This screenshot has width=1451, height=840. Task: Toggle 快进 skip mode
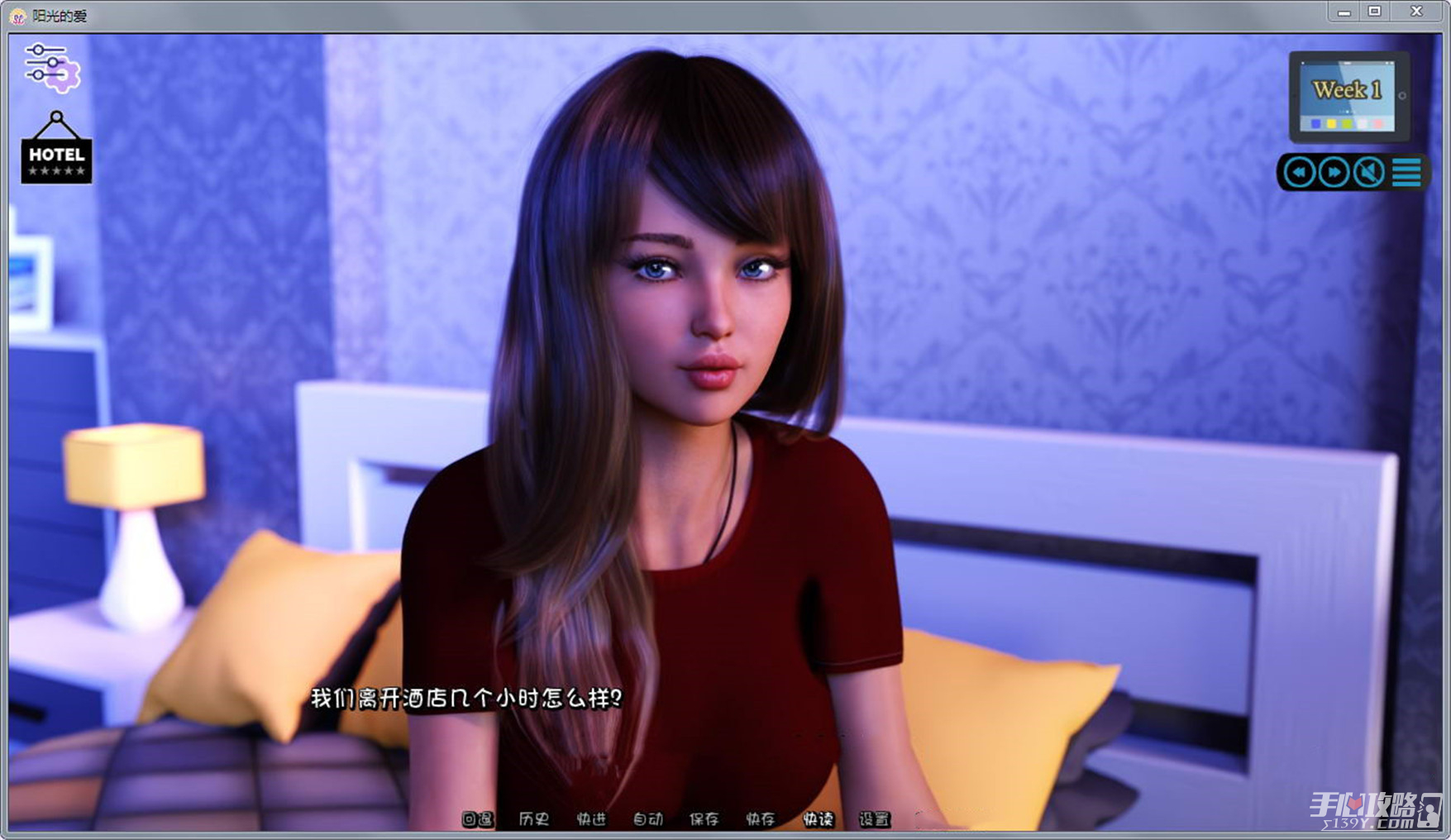[x=591, y=819]
